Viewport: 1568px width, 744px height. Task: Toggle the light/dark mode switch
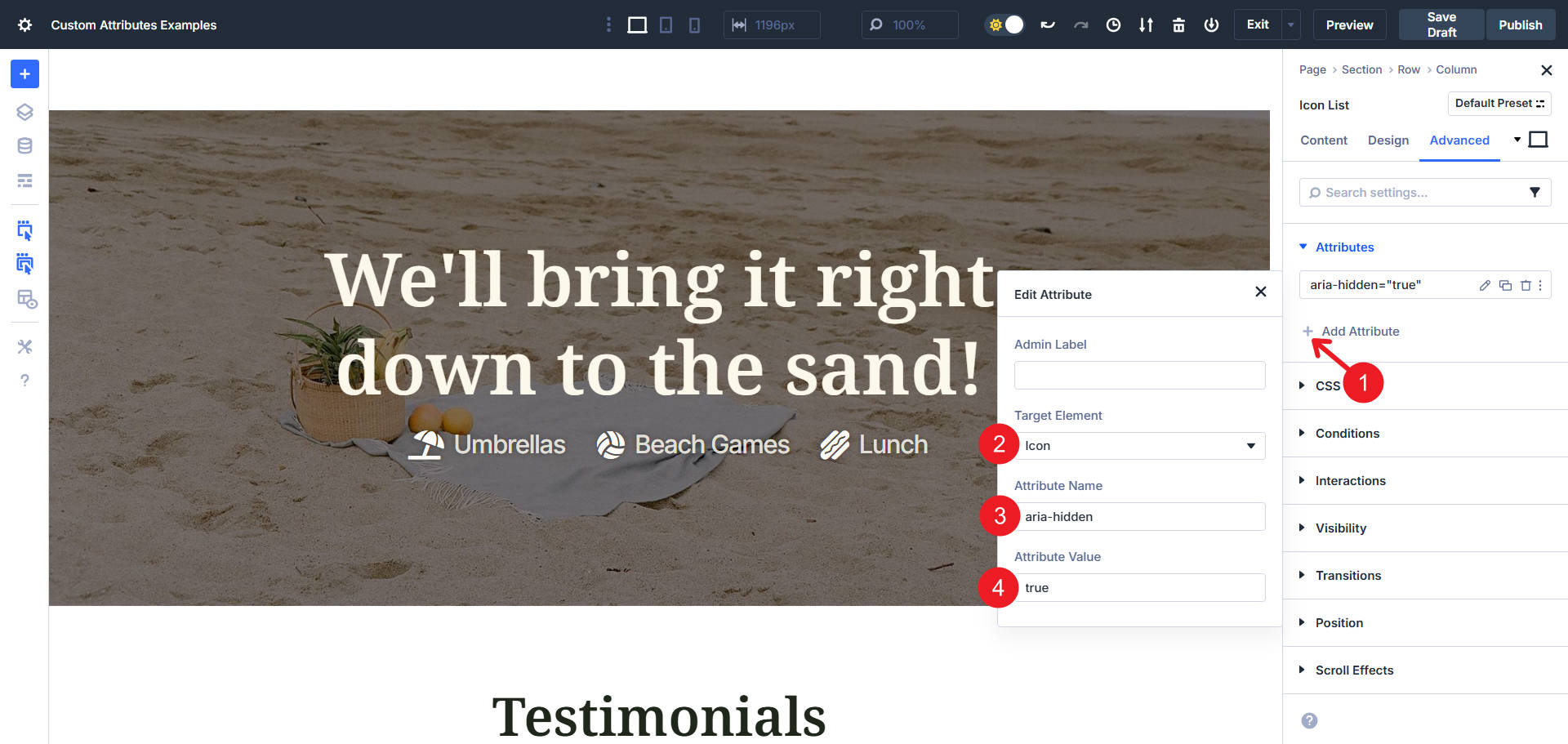tap(1005, 25)
